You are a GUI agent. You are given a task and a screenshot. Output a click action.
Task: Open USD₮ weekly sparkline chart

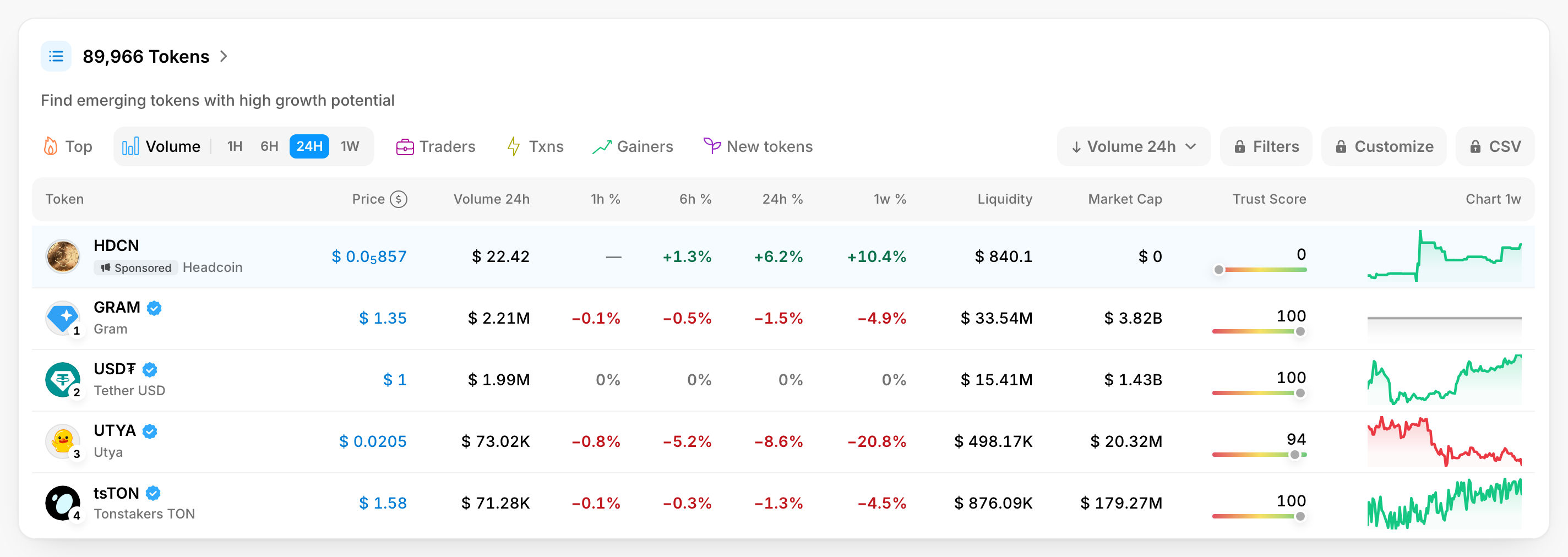[x=1445, y=379]
